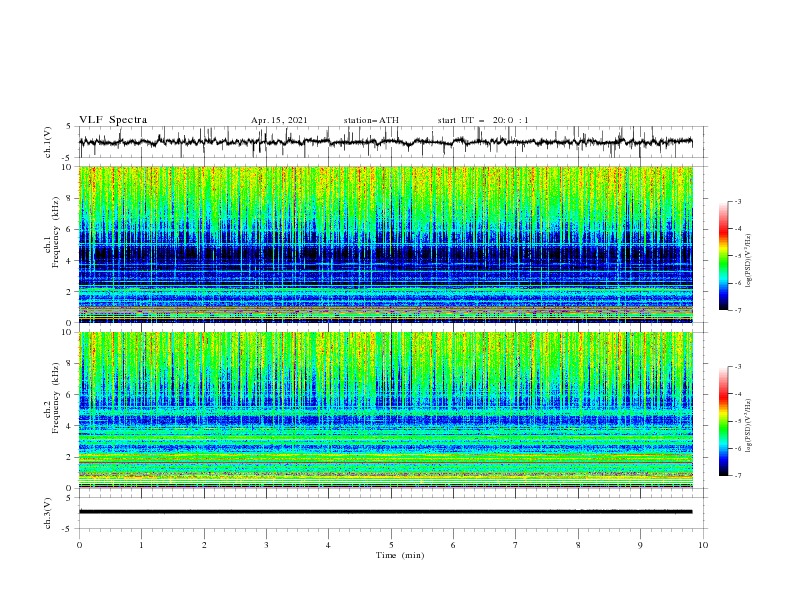Viewport: 792px width, 612px height.
Task: Click the '-3' label on ch.1 color bar
Action: click(737, 201)
